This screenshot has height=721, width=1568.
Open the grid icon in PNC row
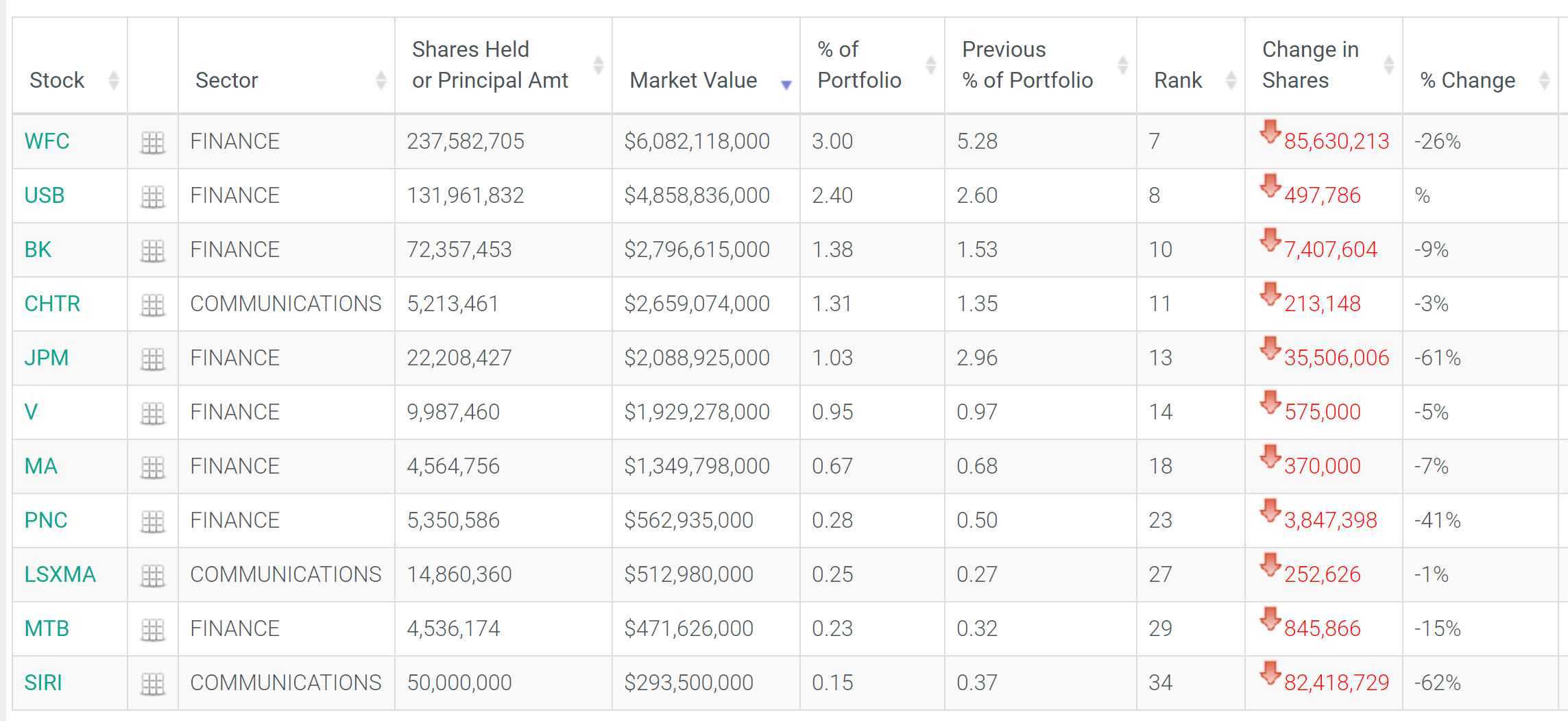pyautogui.click(x=152, y=522)
